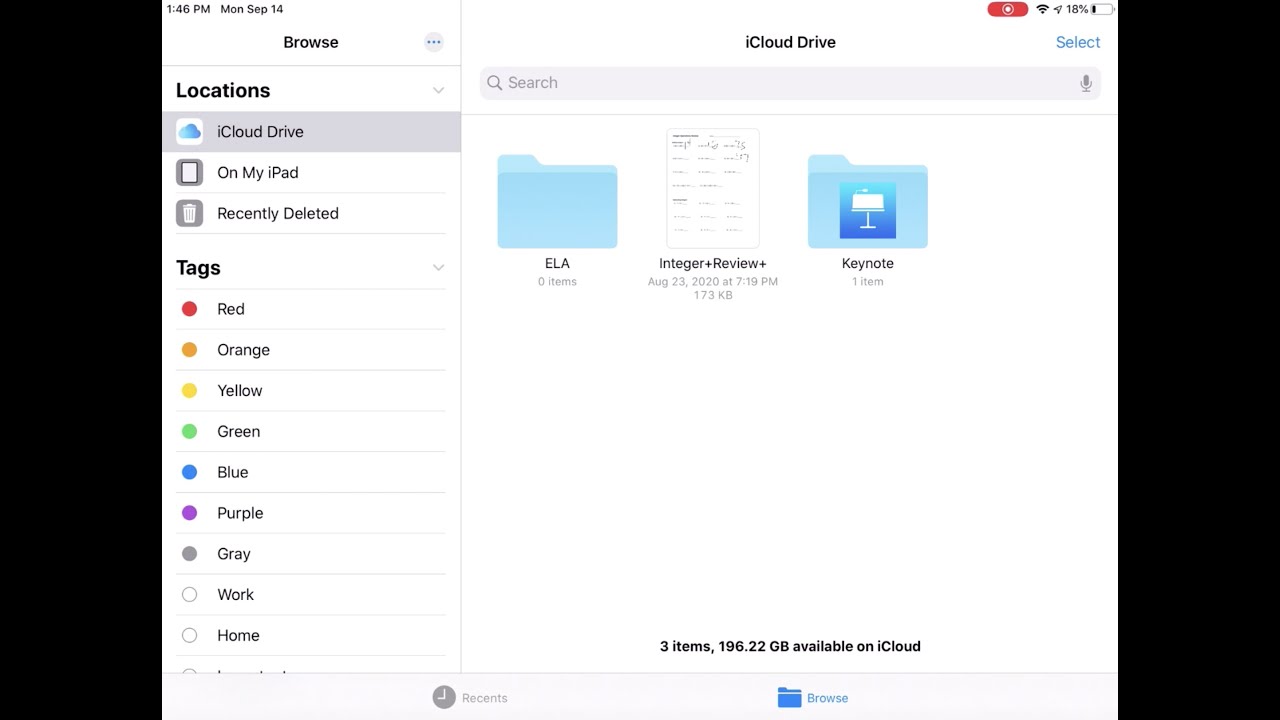Click the Recently Deleted trash icon

189,213
